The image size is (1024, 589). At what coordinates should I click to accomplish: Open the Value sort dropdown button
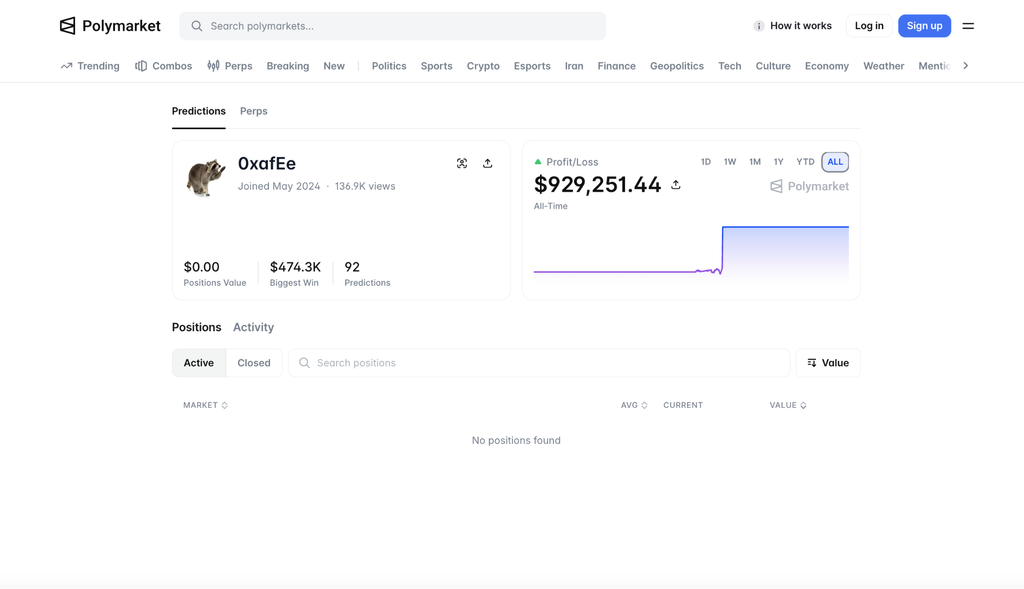[x=828, y=363]
